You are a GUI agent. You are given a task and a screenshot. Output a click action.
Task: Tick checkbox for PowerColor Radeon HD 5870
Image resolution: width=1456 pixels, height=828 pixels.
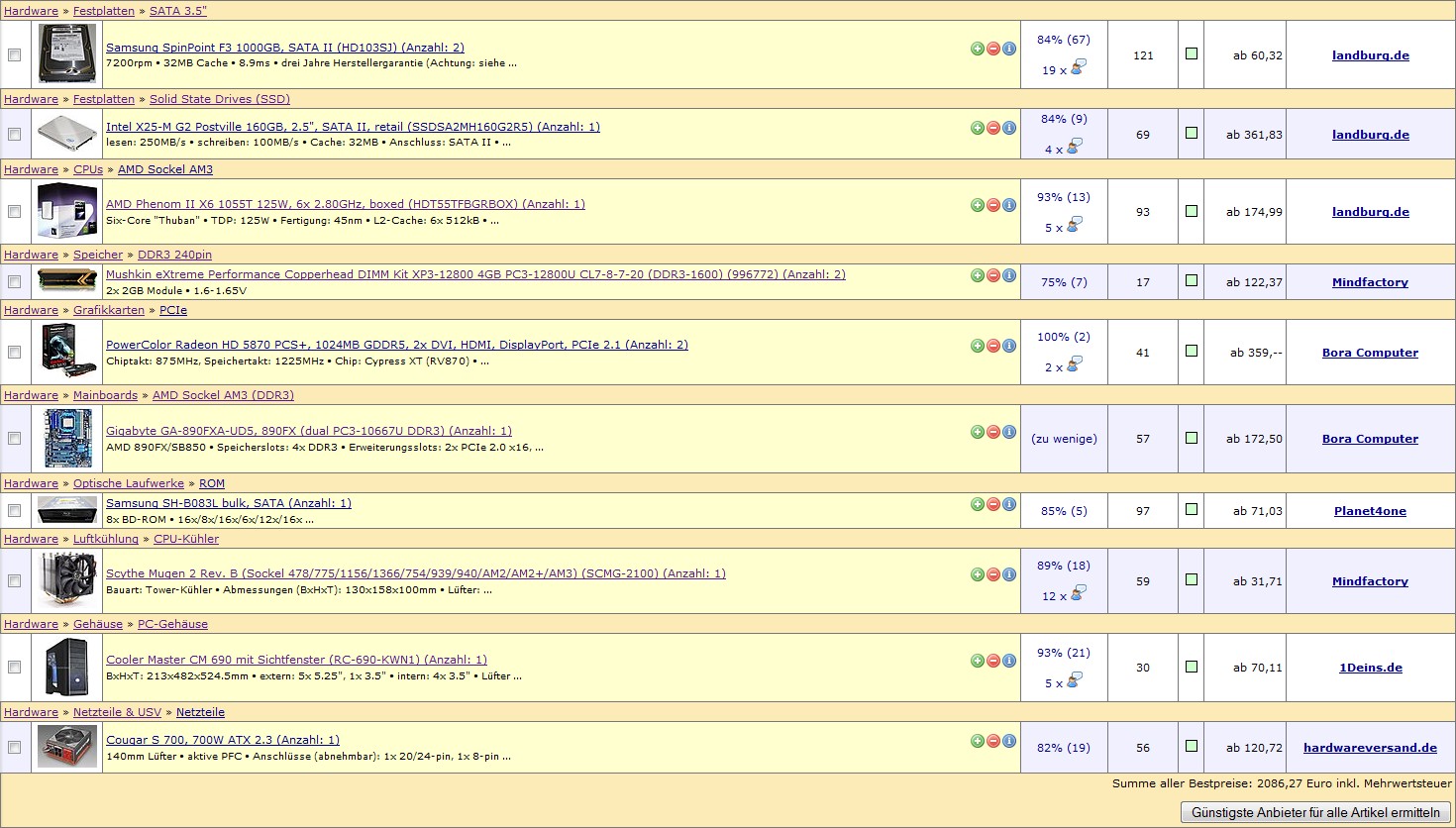[x=14, y=353]
